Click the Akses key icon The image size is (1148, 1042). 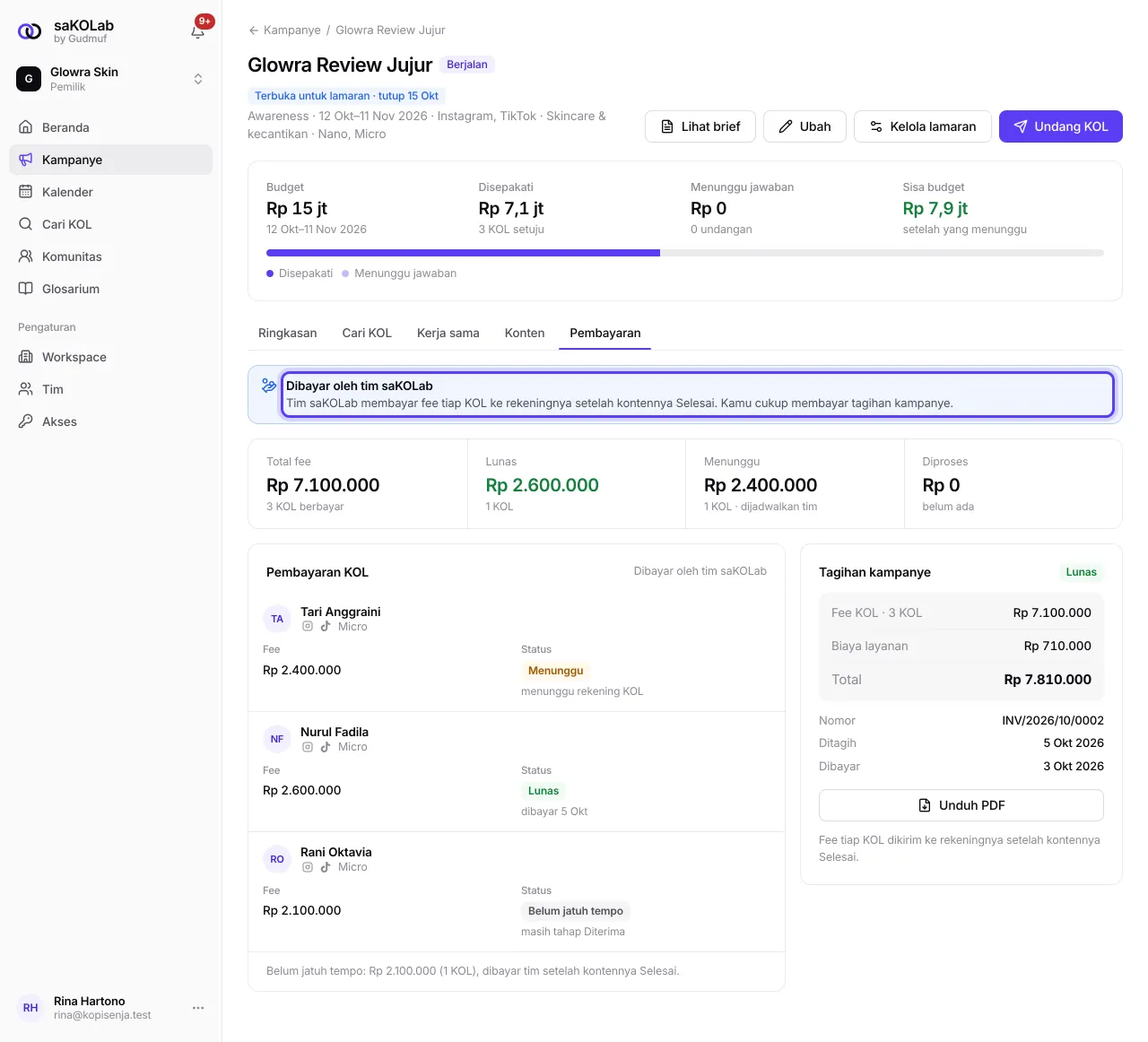click(26, 421)
